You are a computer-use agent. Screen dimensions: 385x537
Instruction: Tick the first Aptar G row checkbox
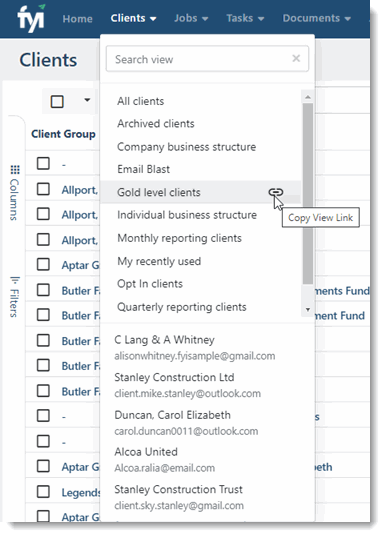[43, 264]
